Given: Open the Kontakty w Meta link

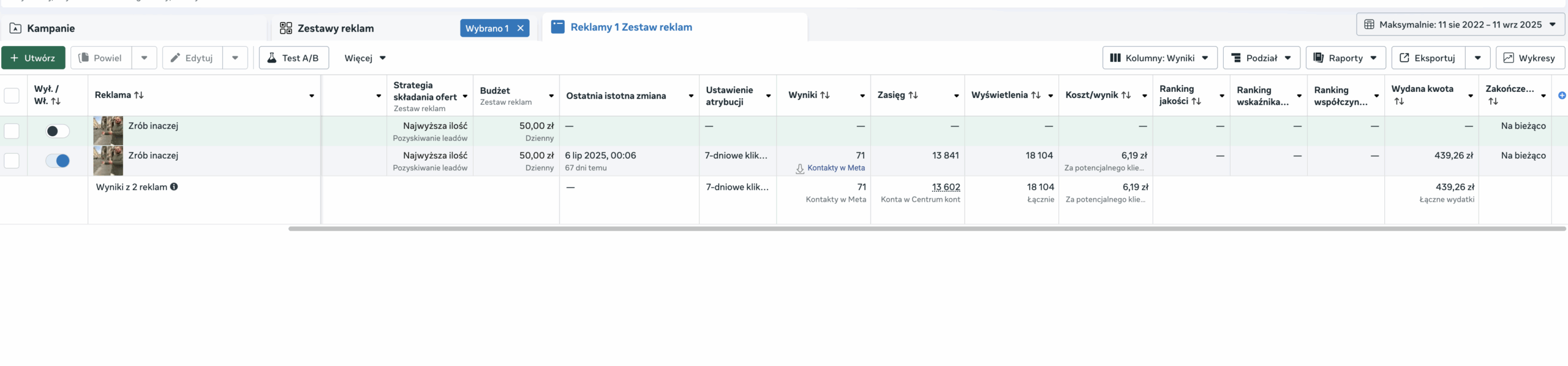Looking at the screenshot, I should (x=835, y=168).
